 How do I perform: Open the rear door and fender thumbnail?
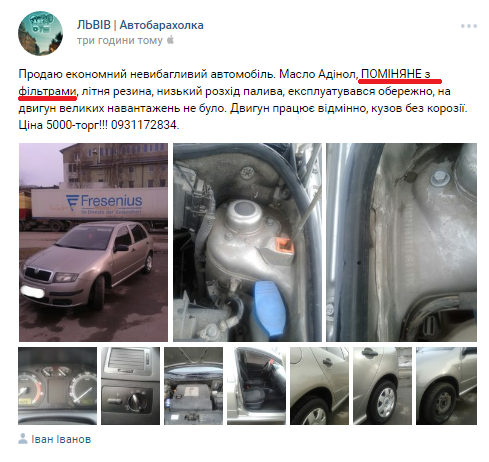[319, 386]
